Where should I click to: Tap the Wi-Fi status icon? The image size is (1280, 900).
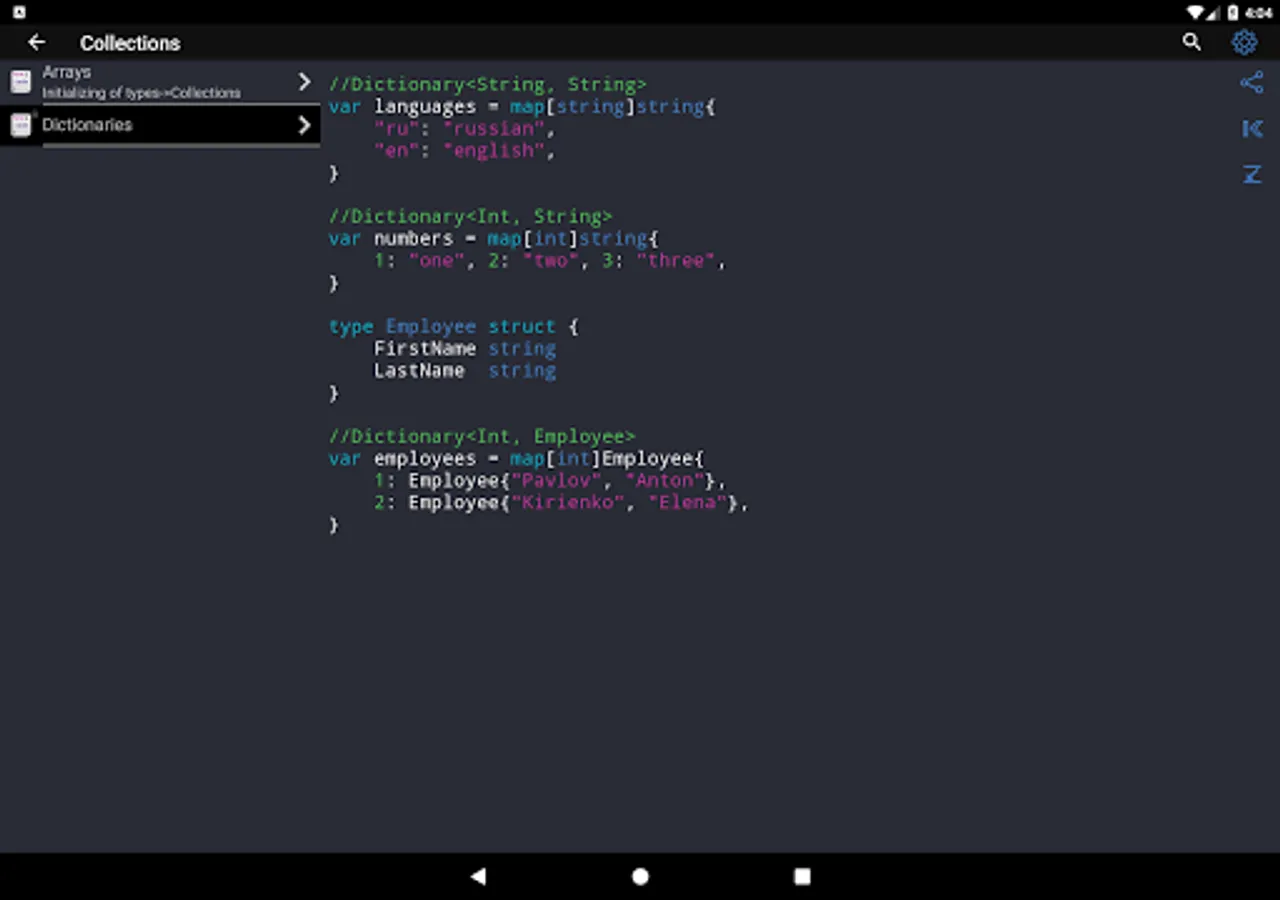pos(1195,12)
